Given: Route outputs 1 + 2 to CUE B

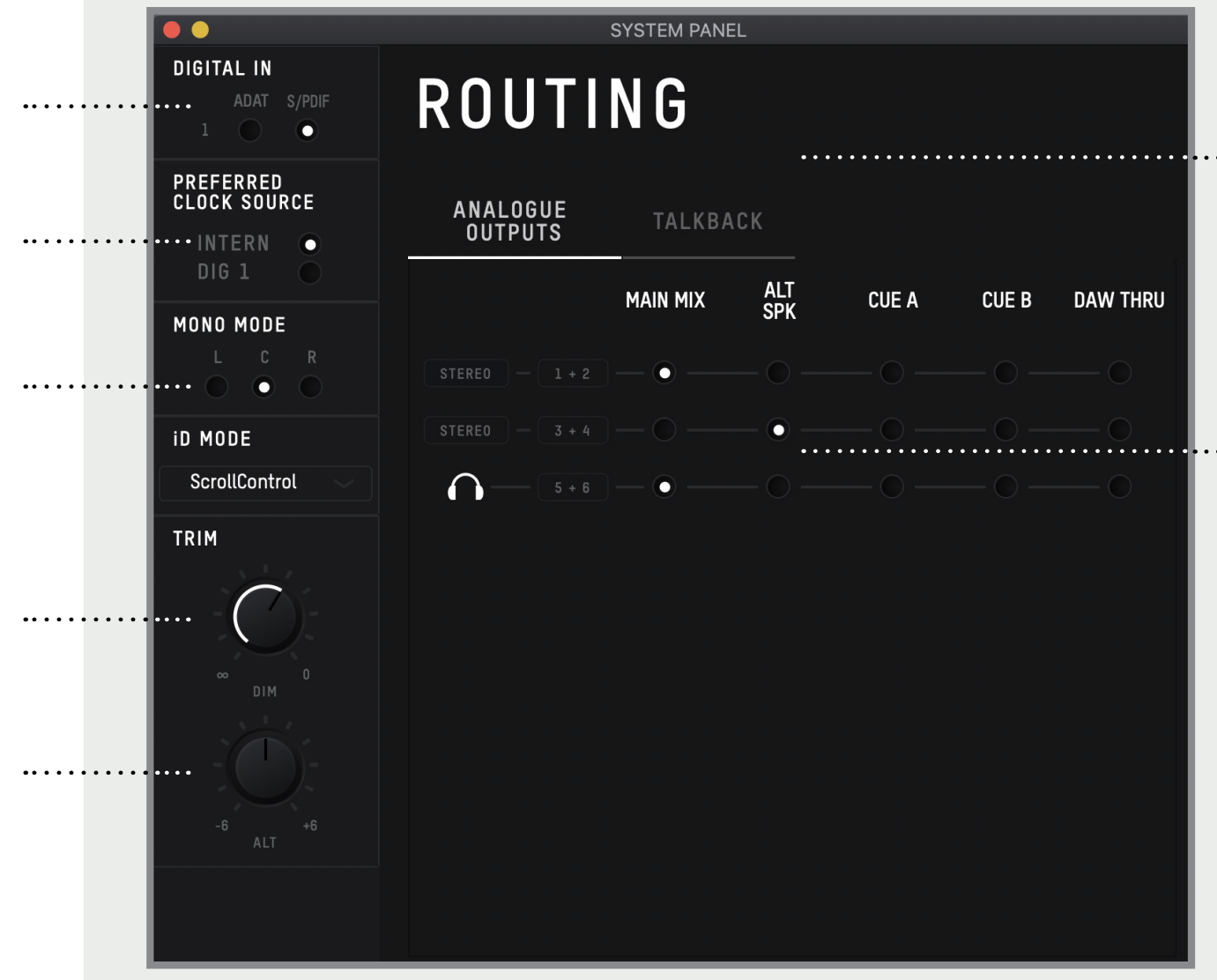Looking at the screenshot, I should click(x=1006, y=373).
